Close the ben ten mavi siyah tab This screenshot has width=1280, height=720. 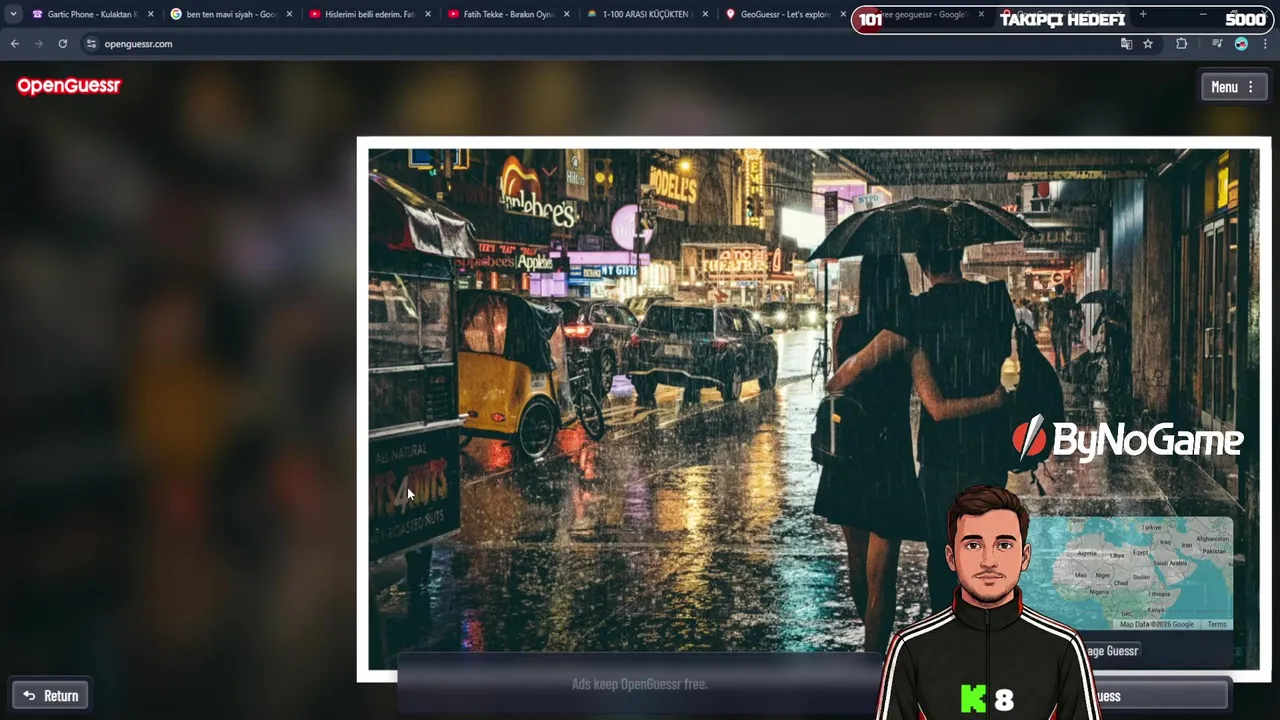(290, 15)
